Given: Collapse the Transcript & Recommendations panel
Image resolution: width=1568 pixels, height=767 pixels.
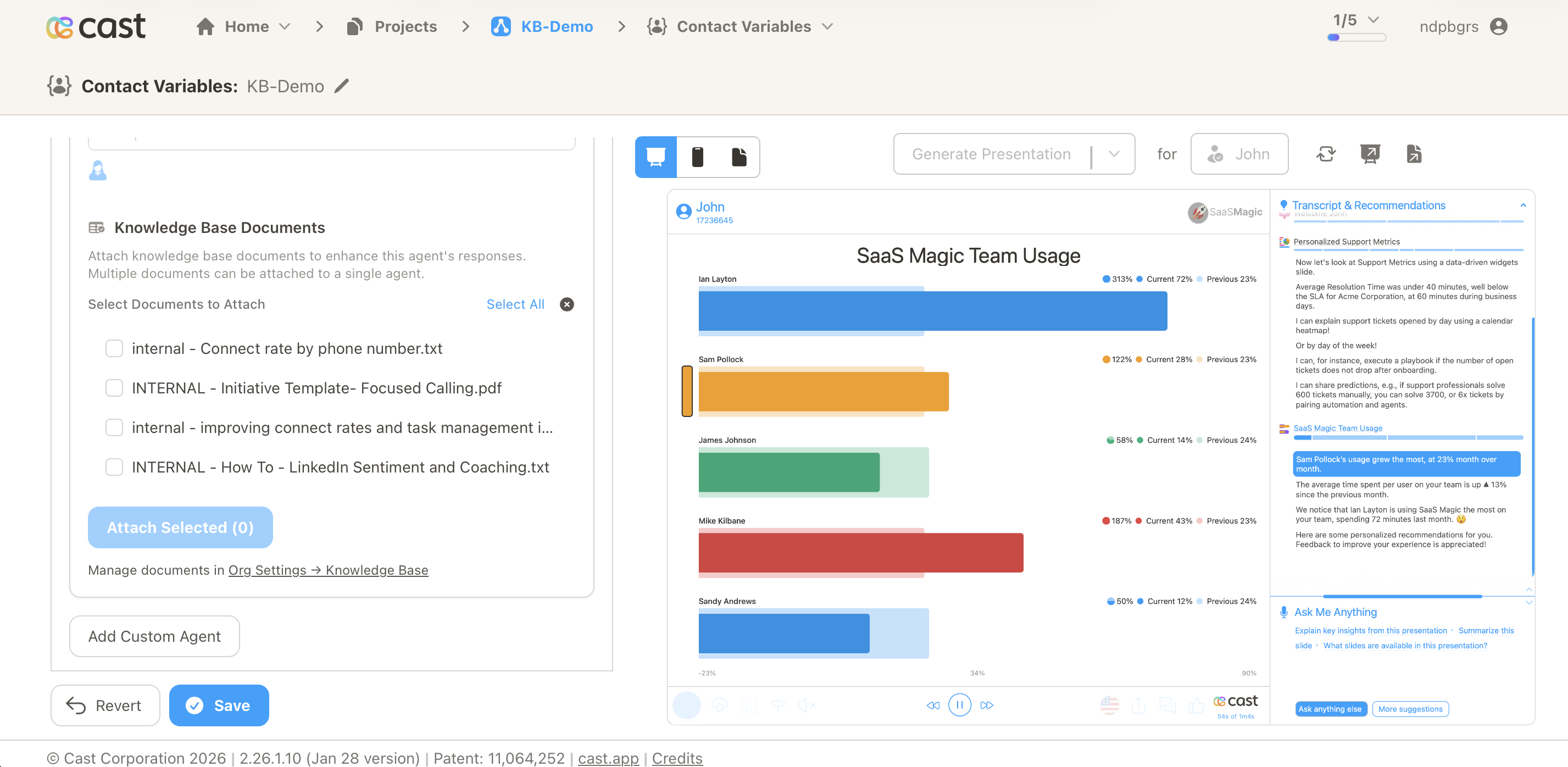Looking at the screenshot, I should 1523,205.
